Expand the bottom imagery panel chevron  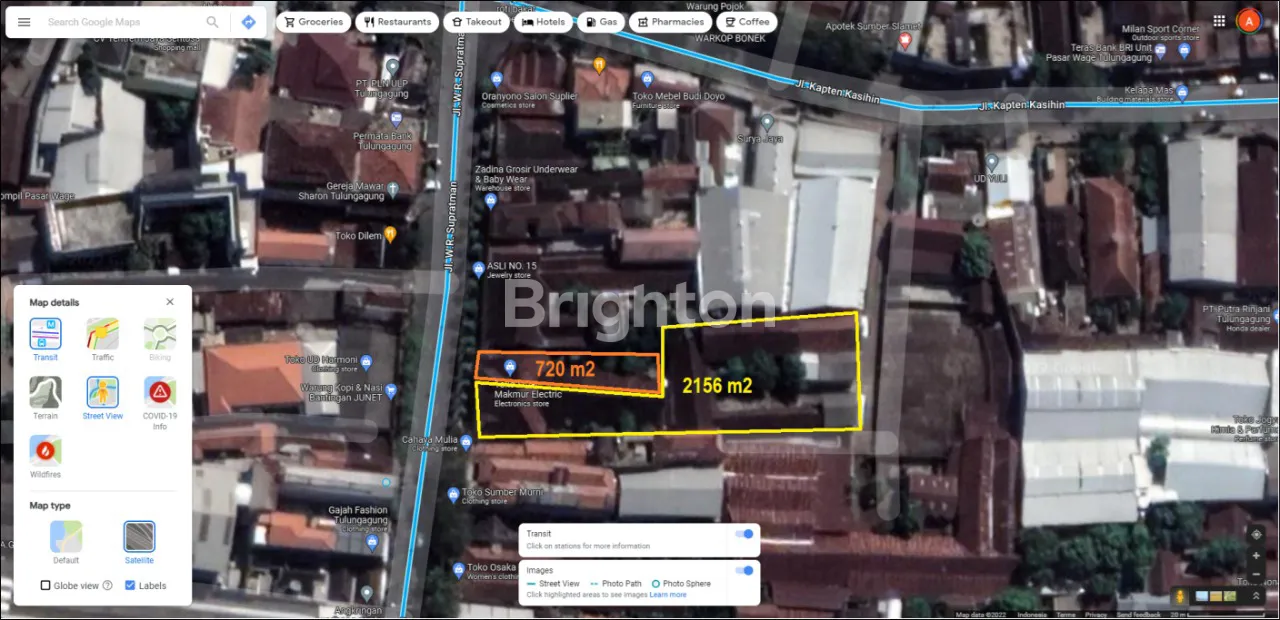pyautogui.click(x=1257, y=595)
